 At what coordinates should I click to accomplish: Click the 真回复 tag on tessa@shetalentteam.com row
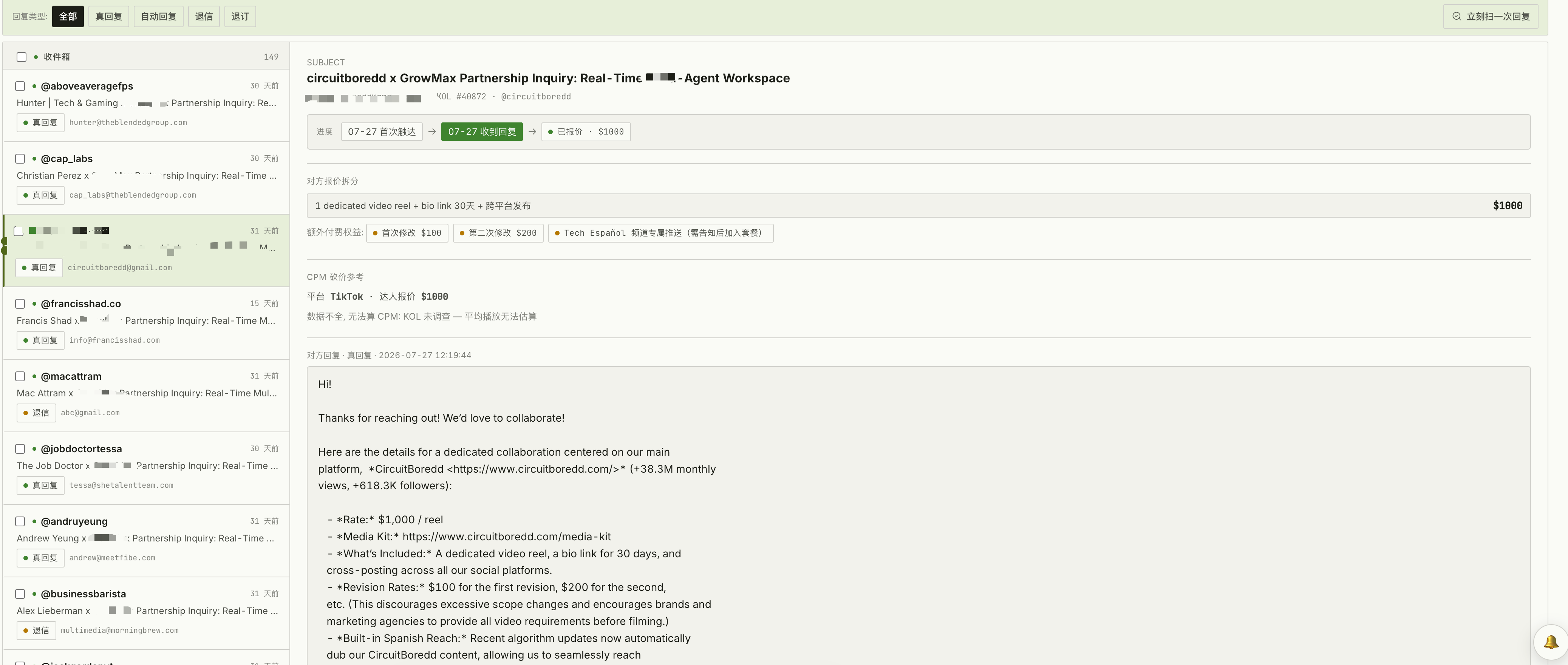(40, 486)
